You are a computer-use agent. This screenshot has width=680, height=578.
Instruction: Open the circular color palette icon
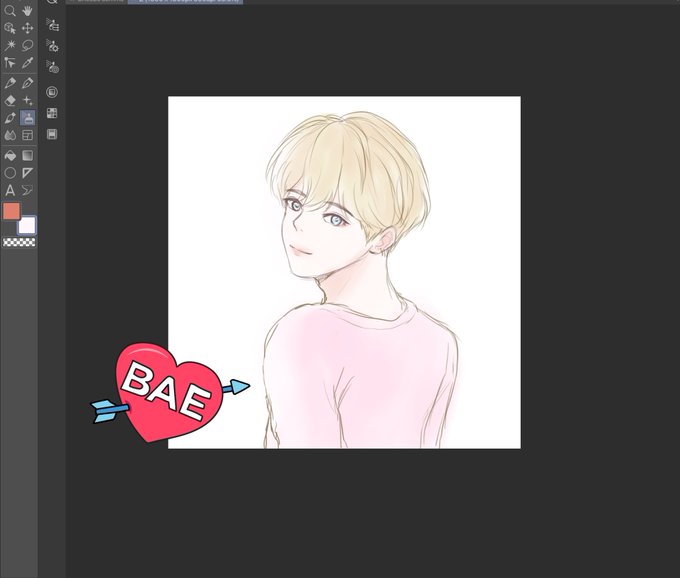(52, 92)
